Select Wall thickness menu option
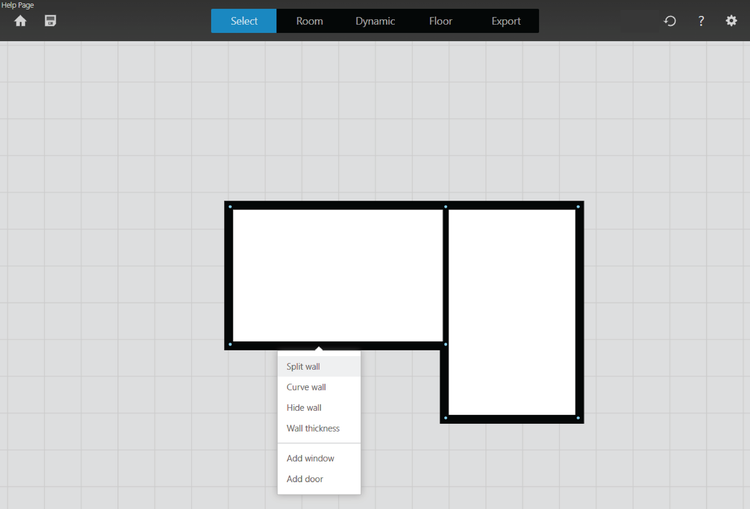Image resolution: width=750 pixels, height=509 pixels. coord(319,428)
